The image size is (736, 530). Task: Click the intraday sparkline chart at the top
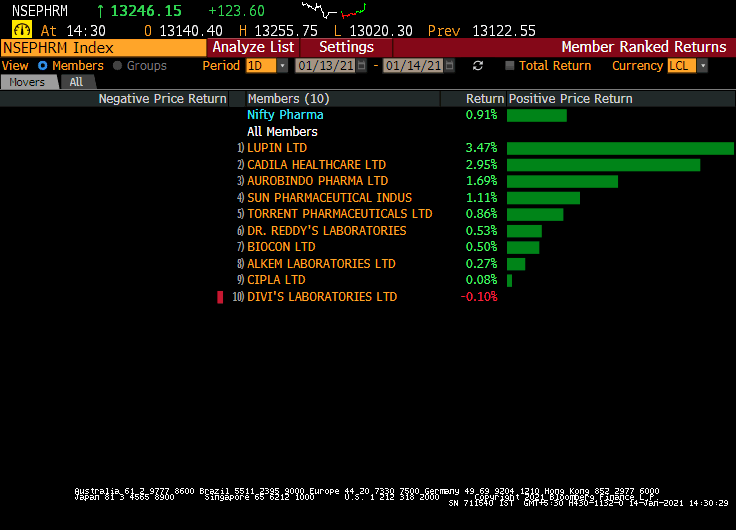[x=333, y=11]
